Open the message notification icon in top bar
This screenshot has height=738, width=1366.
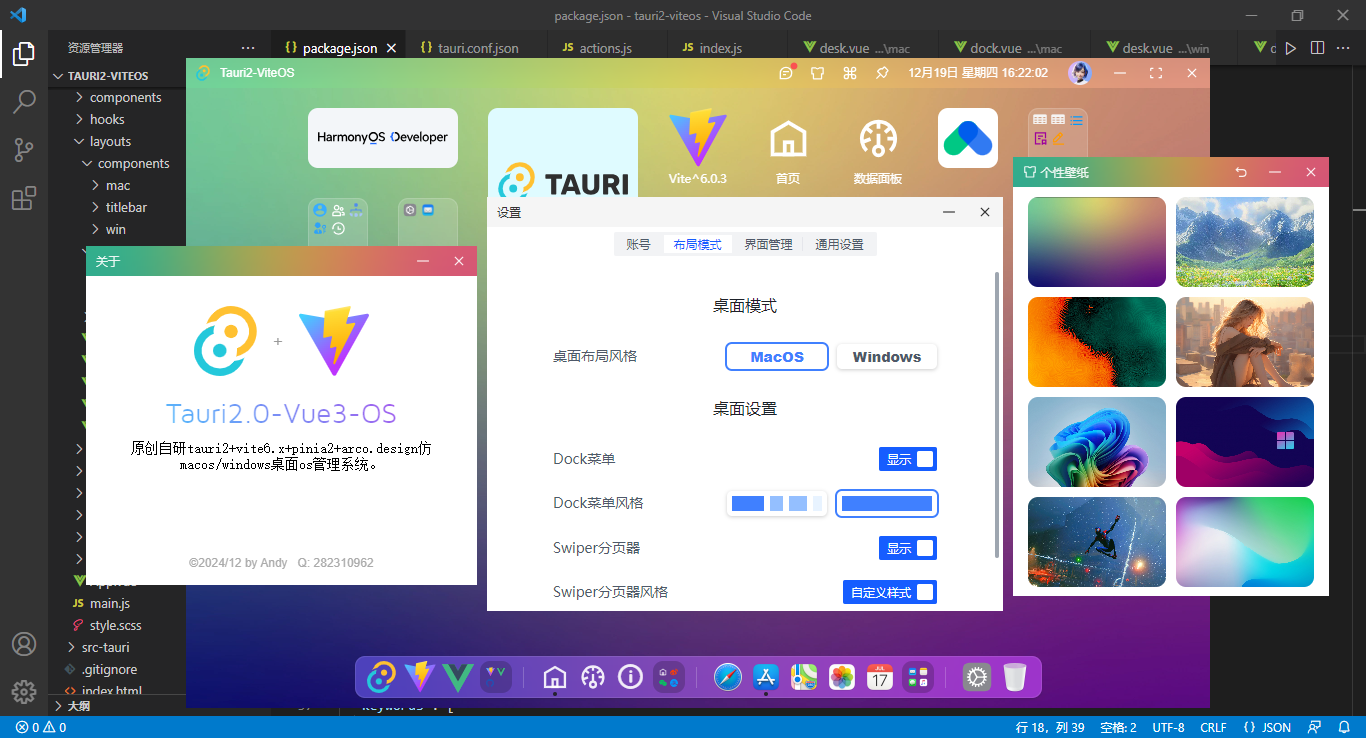(x=787, y=73)
